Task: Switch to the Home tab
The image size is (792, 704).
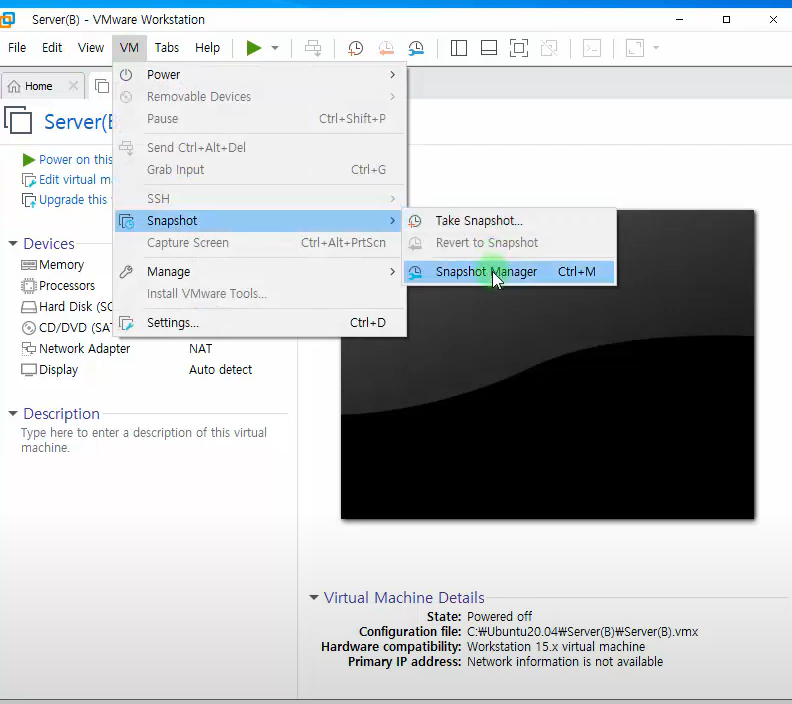Action: [x=38, y=86]
